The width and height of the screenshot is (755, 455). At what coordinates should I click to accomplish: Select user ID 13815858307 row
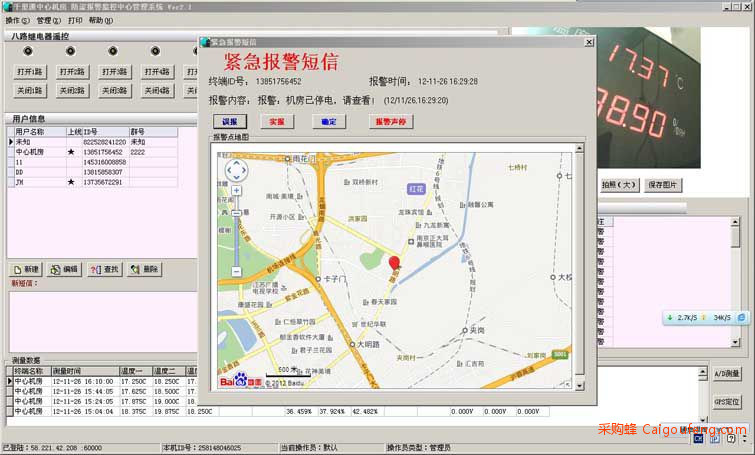pos(92,172)
